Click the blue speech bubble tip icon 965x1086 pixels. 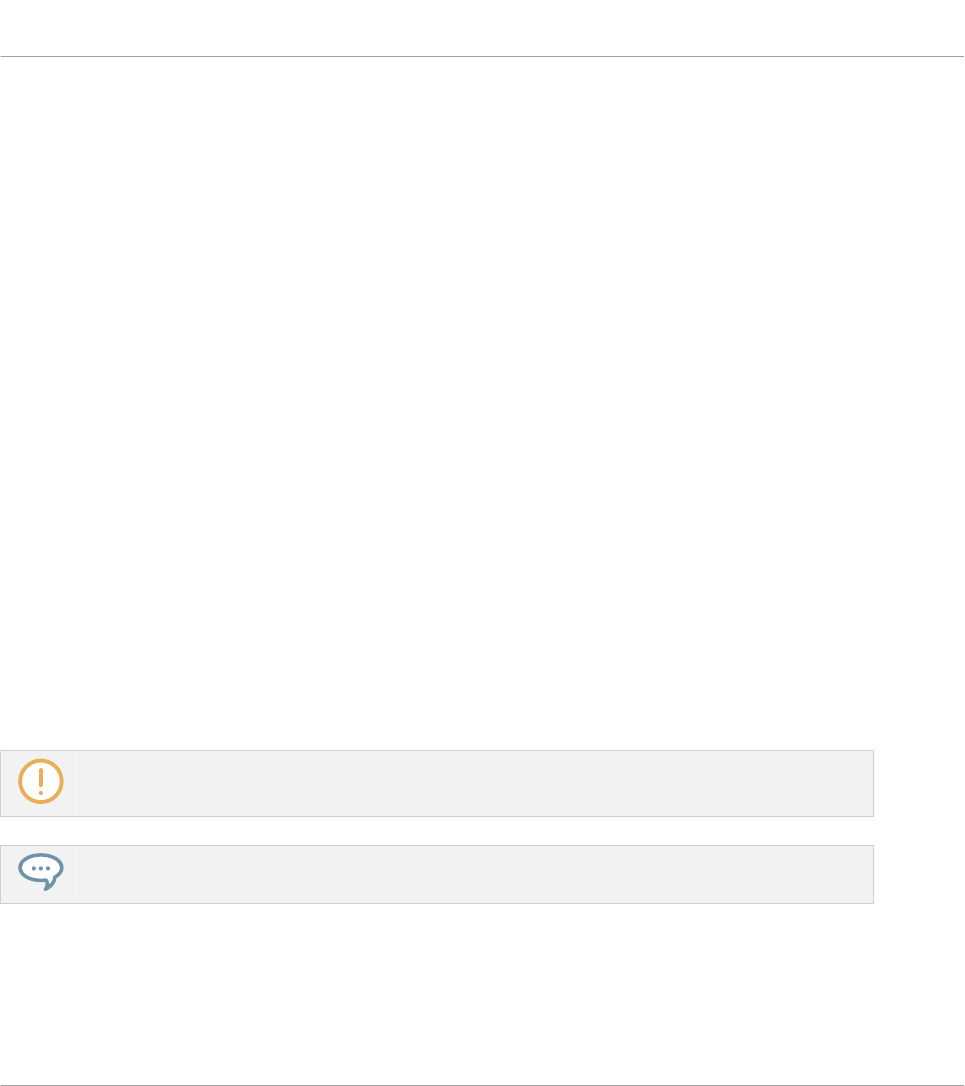point(40,873)
